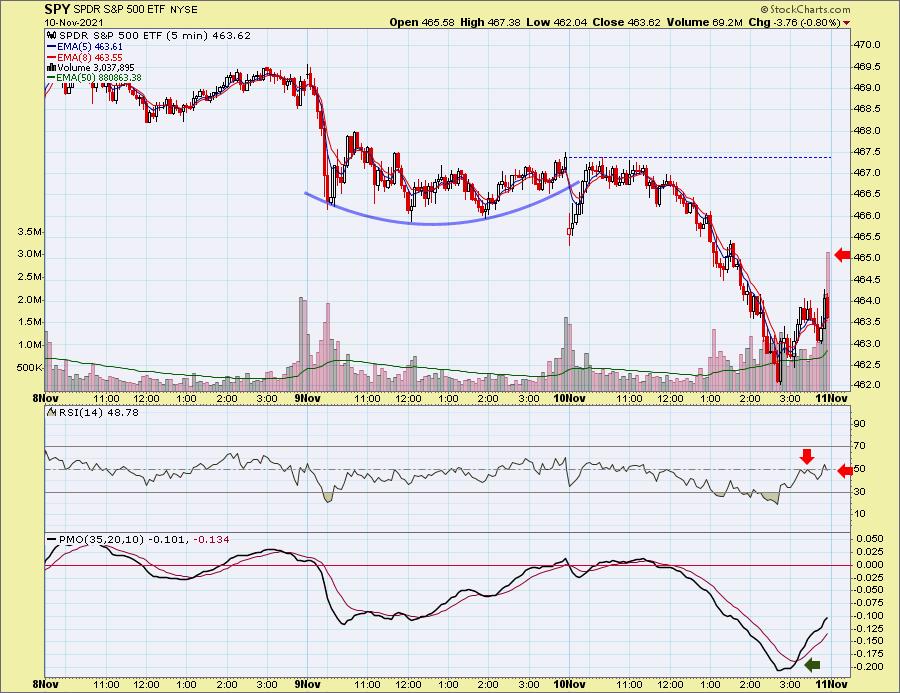Screen dimensions: 900x693
Task: Click the SPY ticker symbol in the header
Action: (x=57, y=9)
